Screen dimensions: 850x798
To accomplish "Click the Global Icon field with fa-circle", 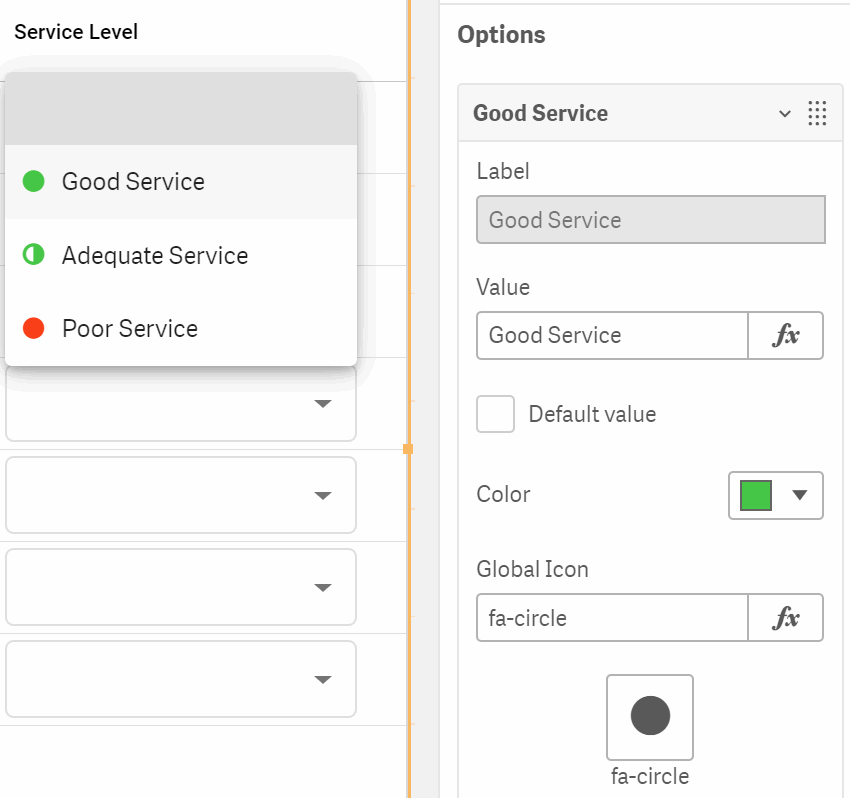I will tap(612, 617).
